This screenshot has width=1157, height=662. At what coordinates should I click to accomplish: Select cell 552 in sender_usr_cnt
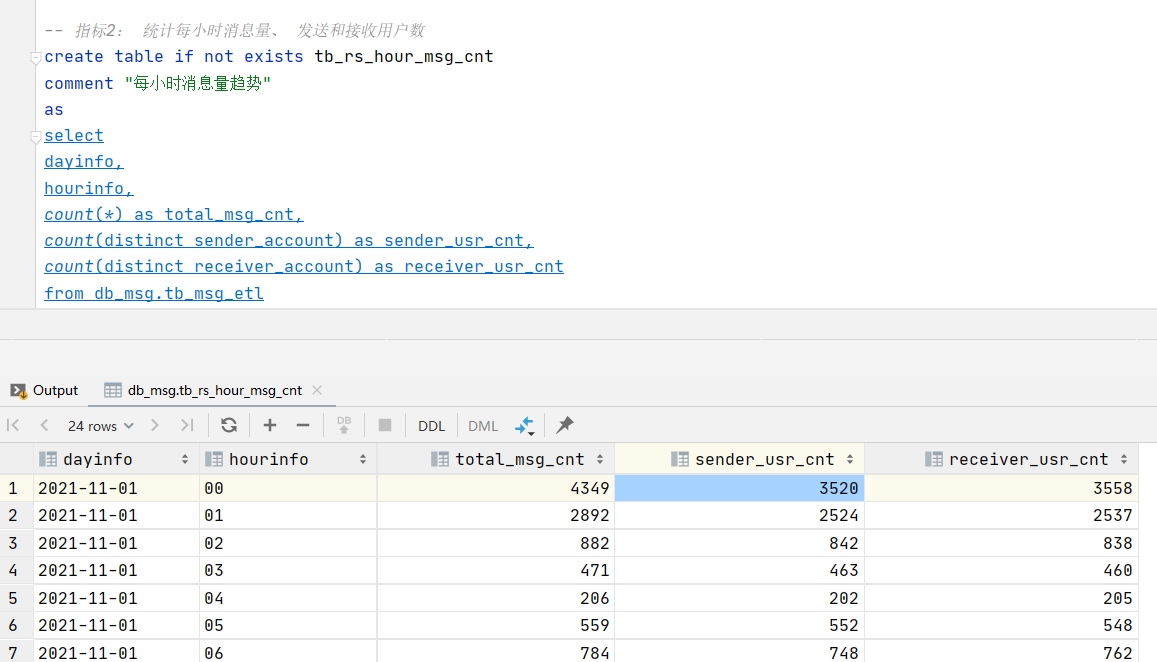pyautogui.click(x=739, y=625)
